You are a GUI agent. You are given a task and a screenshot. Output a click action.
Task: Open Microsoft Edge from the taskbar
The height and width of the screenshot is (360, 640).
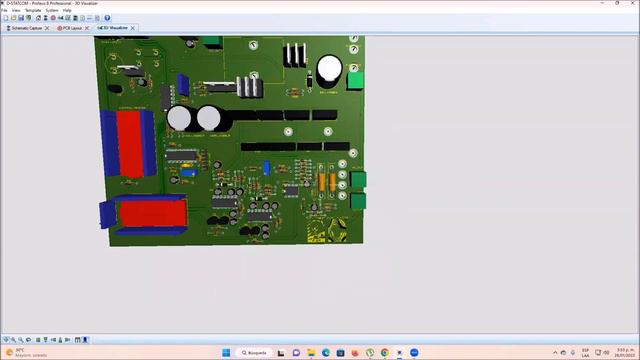(x=326, y=353)
